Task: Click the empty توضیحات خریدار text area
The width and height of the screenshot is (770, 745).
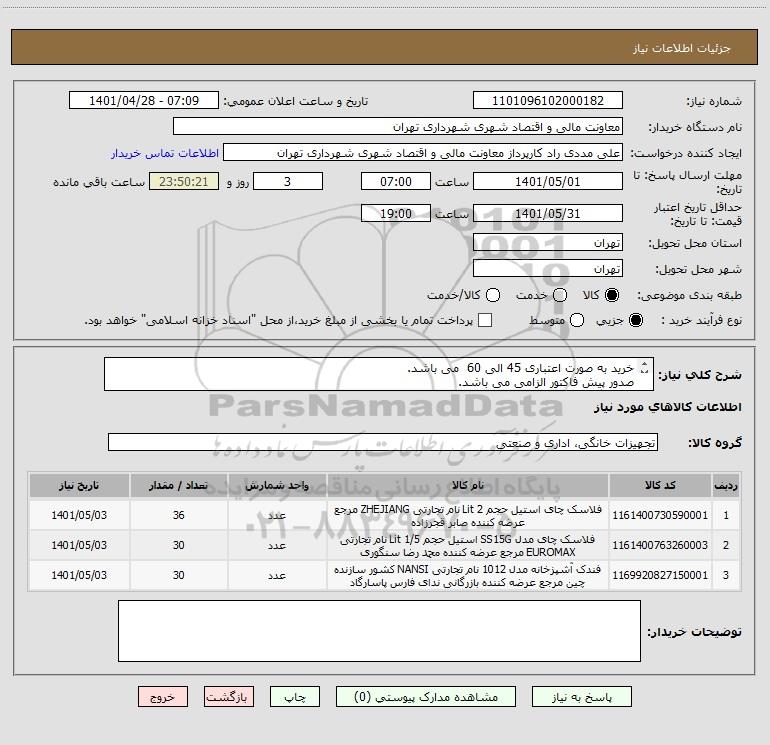Action: 379,631
